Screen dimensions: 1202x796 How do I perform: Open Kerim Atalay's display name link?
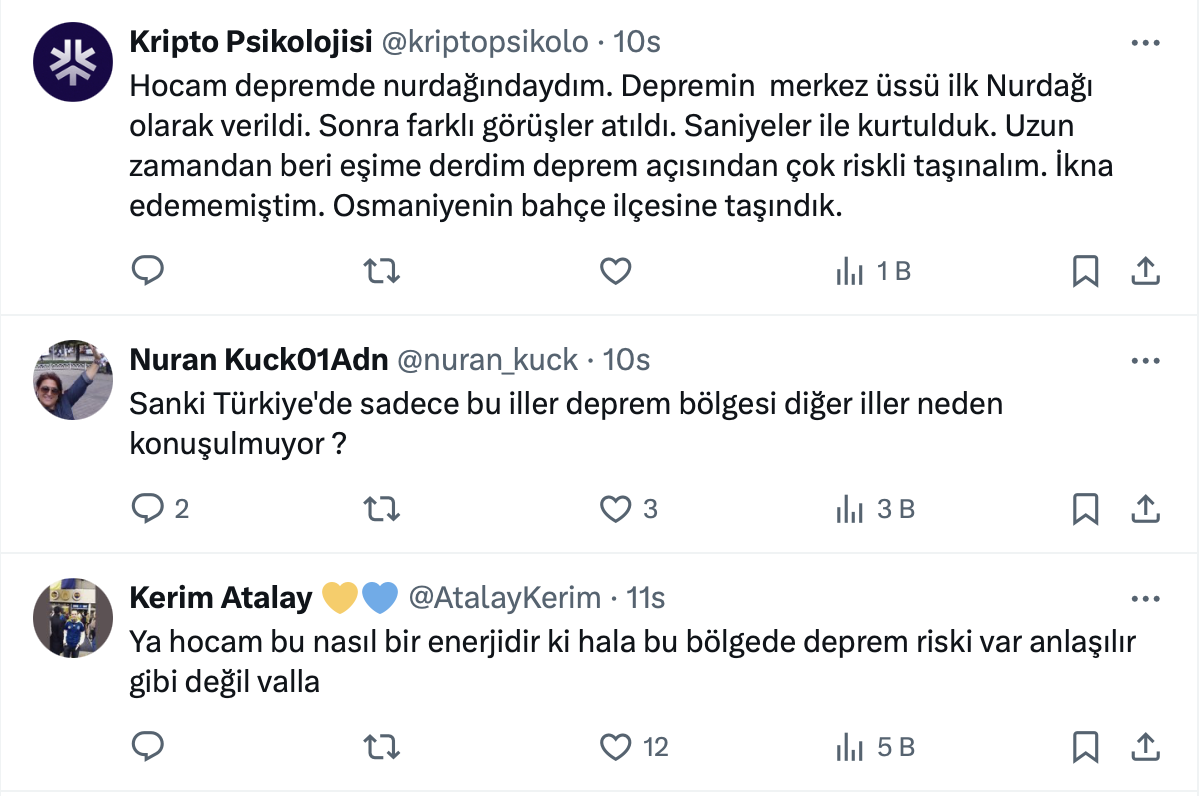[222, 598]
